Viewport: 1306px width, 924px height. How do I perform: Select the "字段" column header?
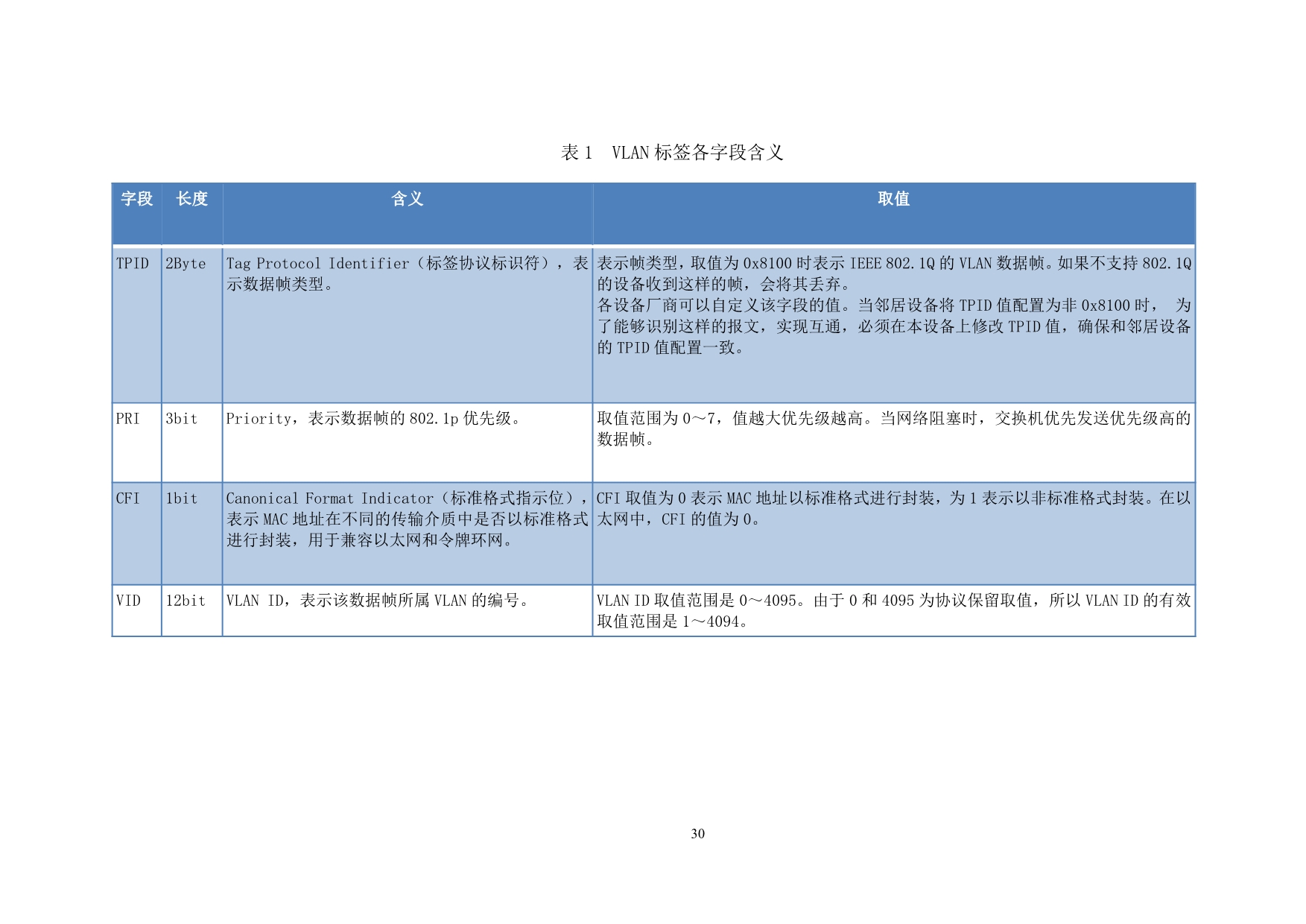pyautogui.click(x=136, y=199)
